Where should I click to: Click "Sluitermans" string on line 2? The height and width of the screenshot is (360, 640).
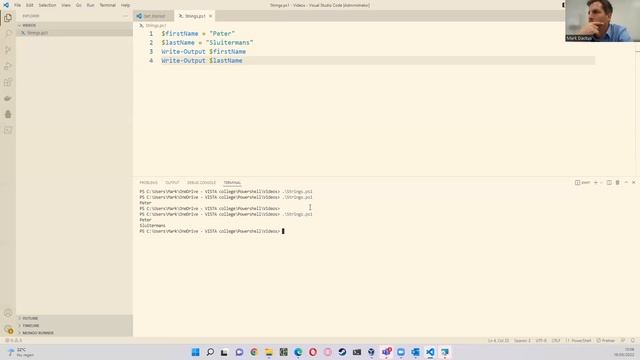pos(229,42)
